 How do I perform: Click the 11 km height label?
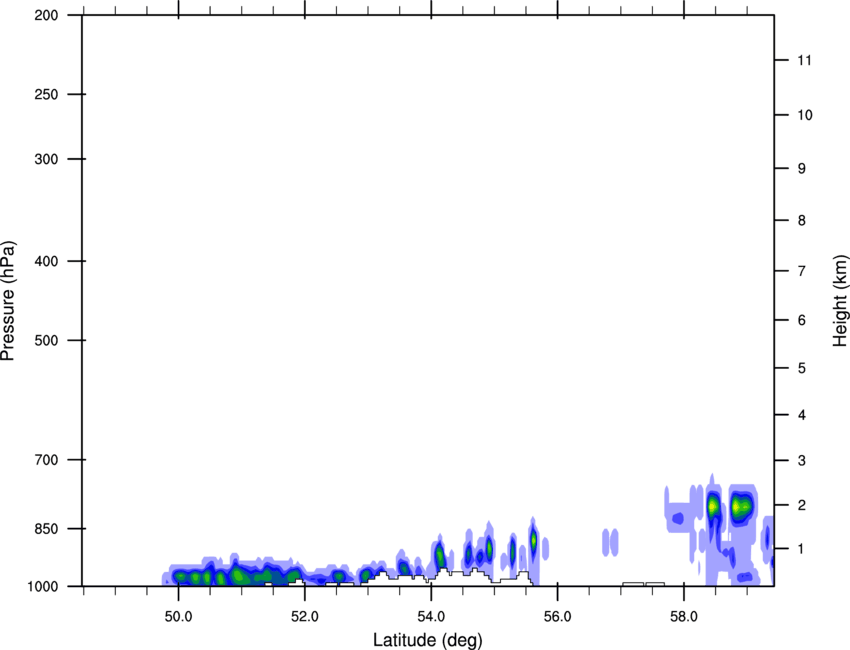click(x=804, y=60)
